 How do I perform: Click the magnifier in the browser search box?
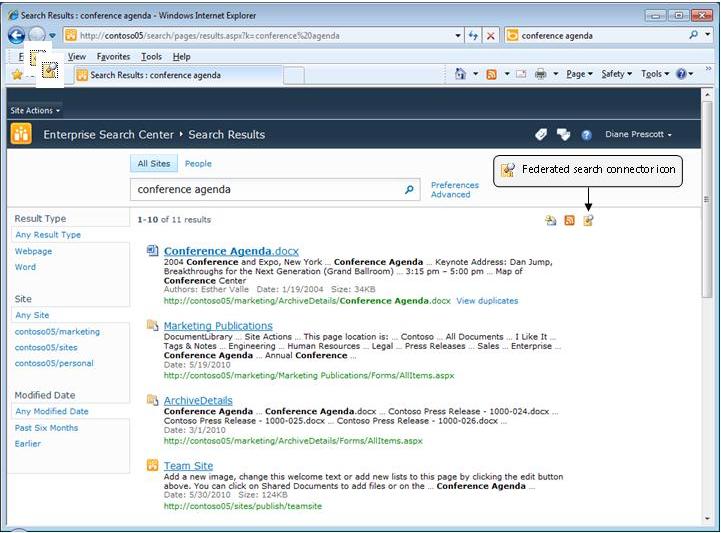(x=693, y=35)
